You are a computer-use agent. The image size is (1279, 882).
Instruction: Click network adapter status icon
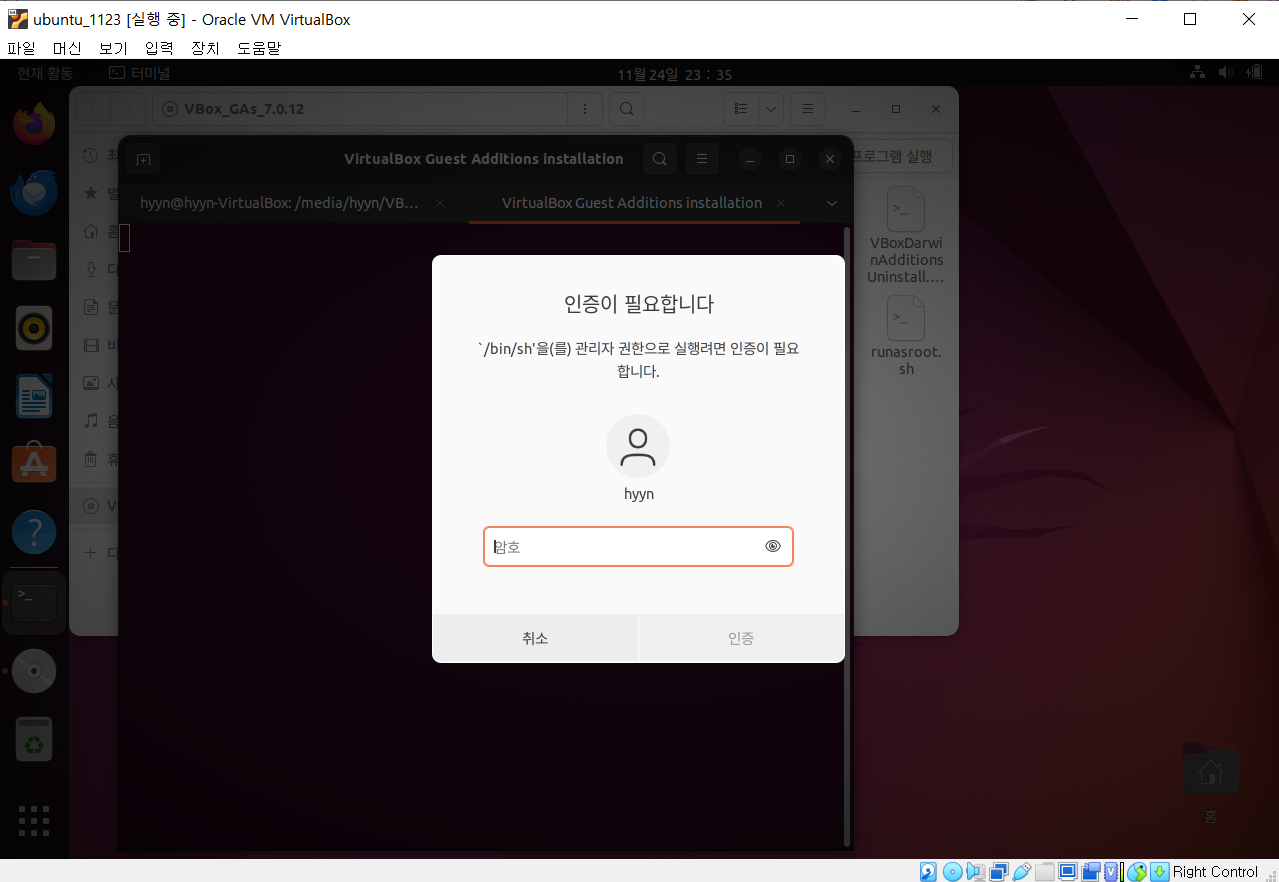click(x=998, y=872)
